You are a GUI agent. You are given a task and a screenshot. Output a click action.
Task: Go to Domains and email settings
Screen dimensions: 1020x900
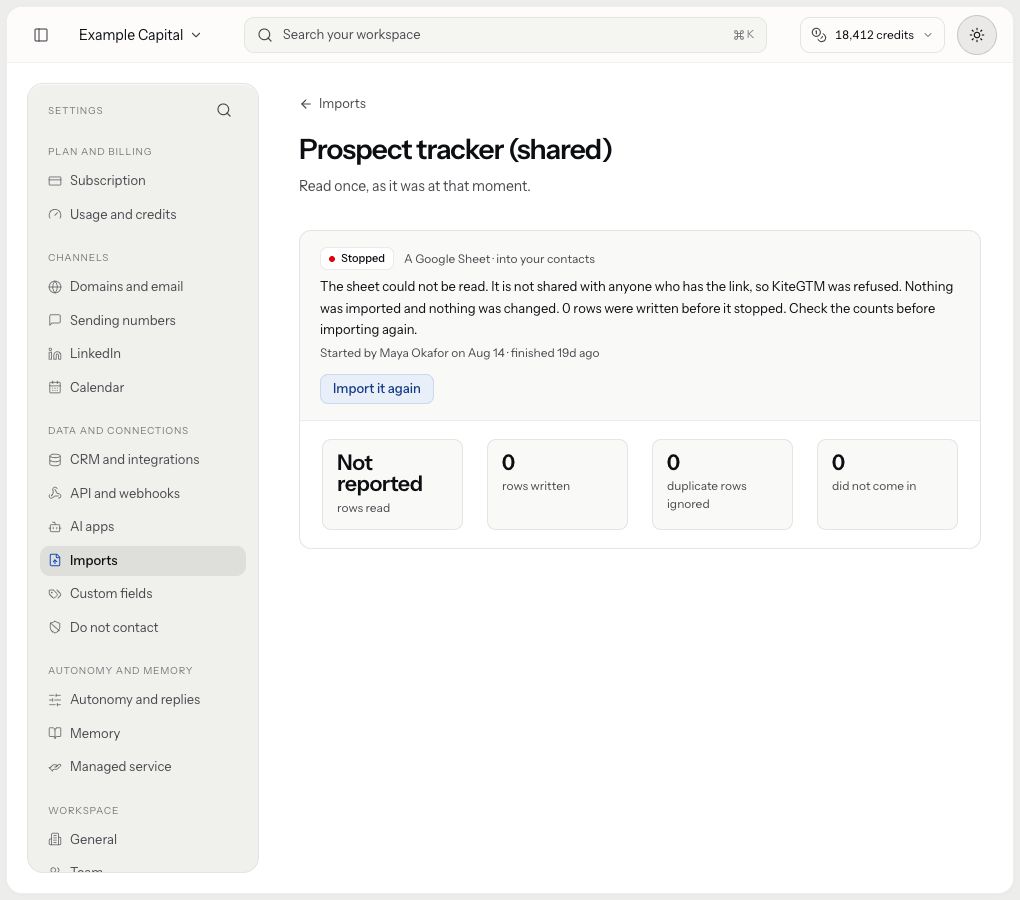coord(143,287)
